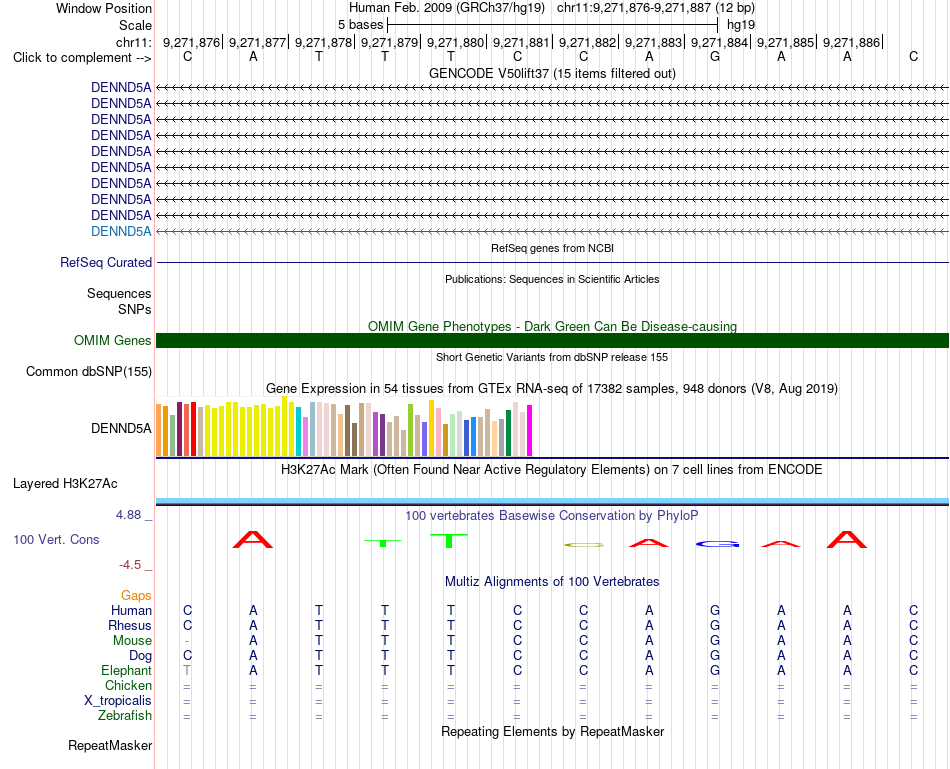Click the blue G in PhyloP logo

click(x=717, y=544)
